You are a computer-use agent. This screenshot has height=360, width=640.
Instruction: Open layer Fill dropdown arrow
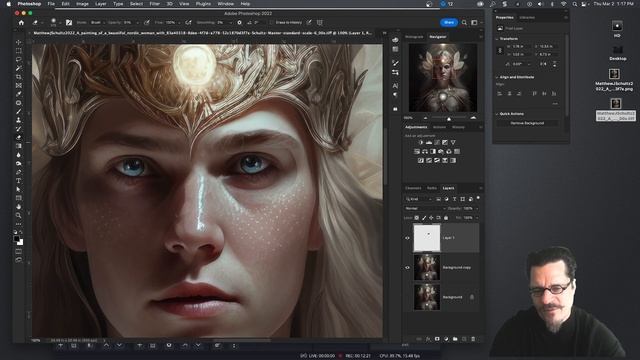point(477,218)
